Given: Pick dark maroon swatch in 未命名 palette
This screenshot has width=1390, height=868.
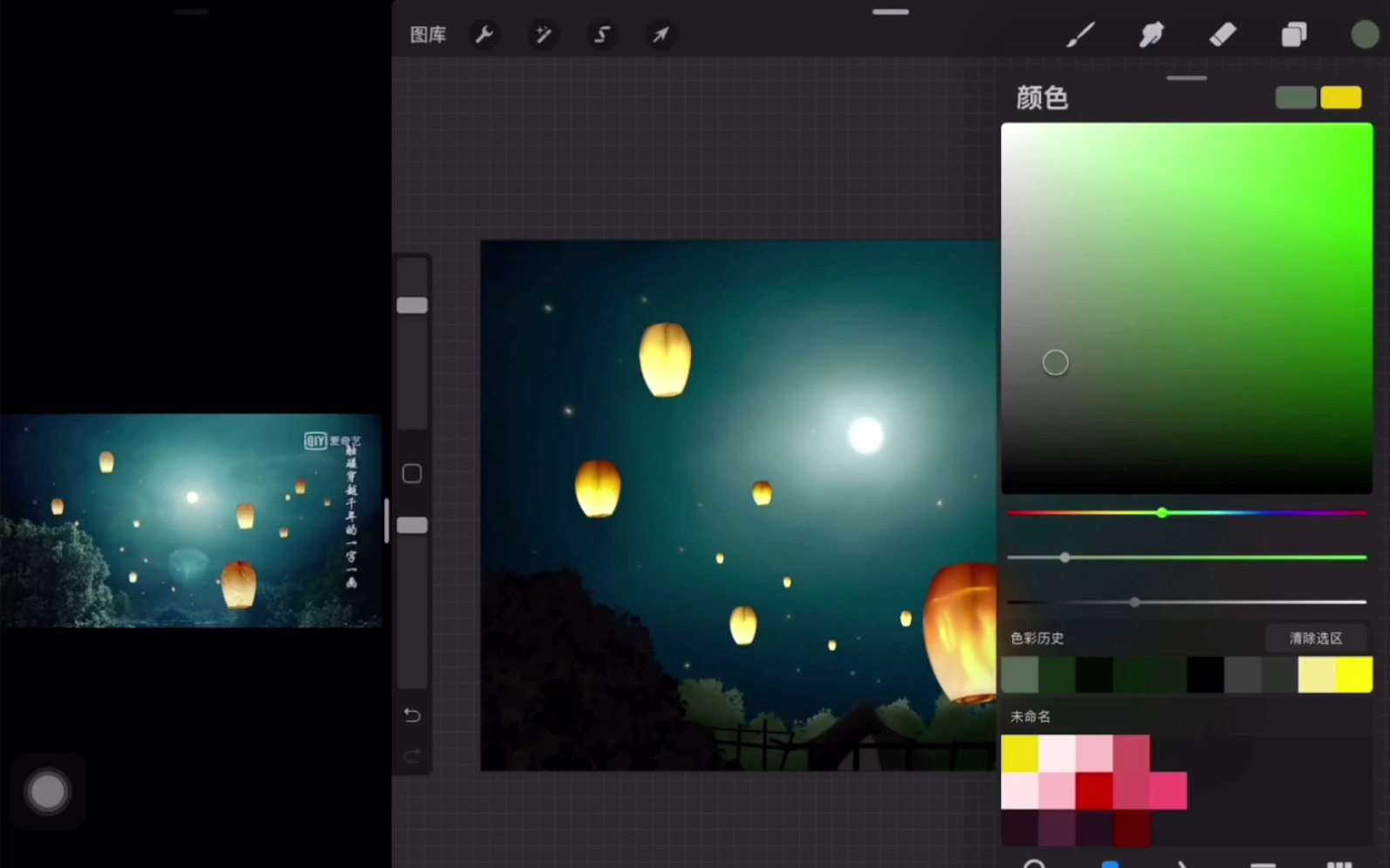Looking at the screenshot, I should point(1131,828).
